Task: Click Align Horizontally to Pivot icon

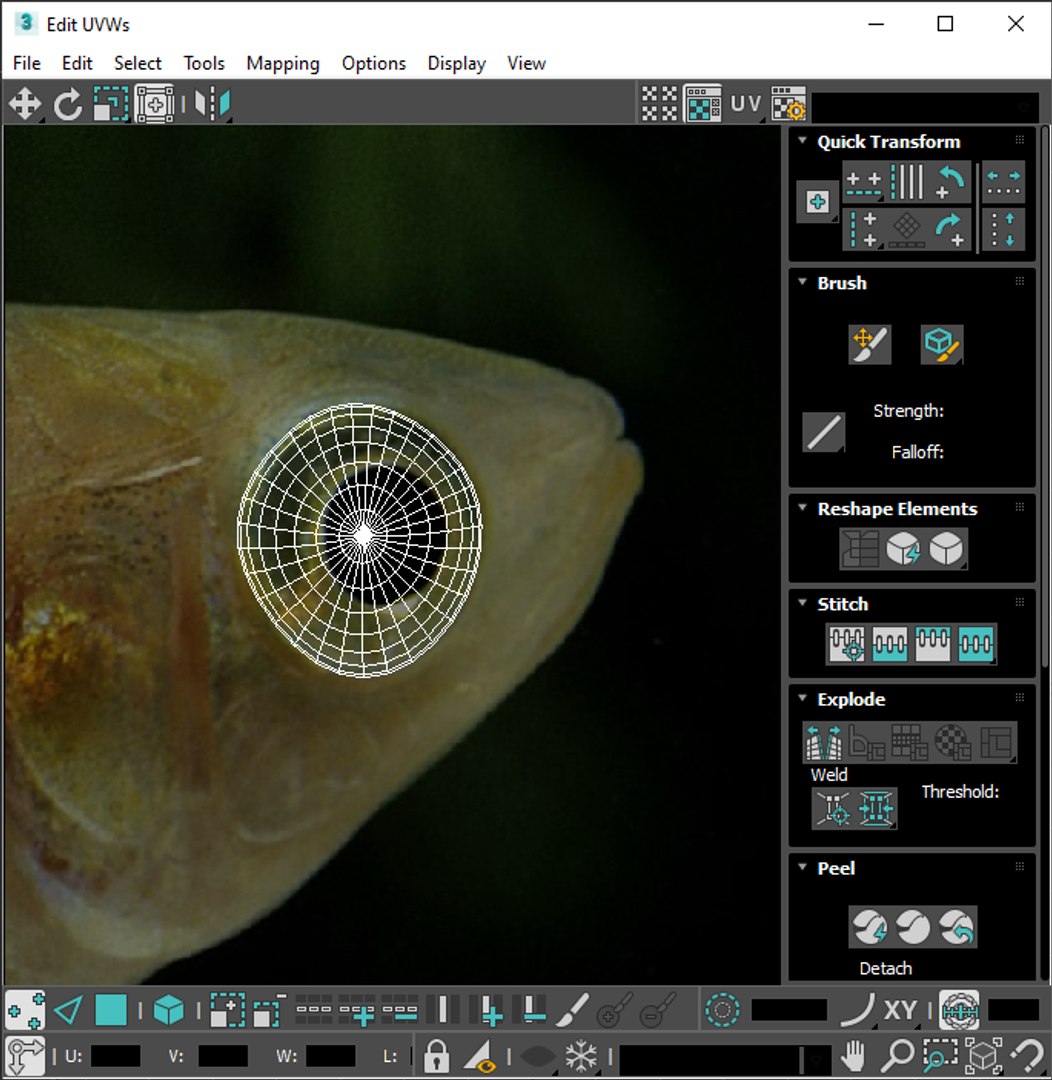Action: pyautogui.click(x=864, y=183)
